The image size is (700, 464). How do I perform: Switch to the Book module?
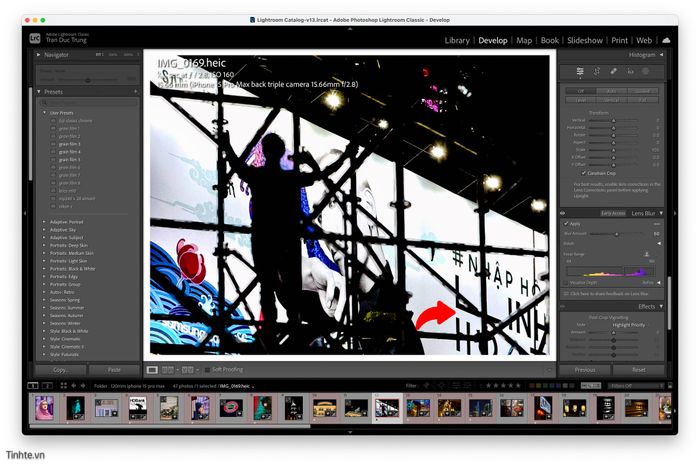click(x=550, y=40)
